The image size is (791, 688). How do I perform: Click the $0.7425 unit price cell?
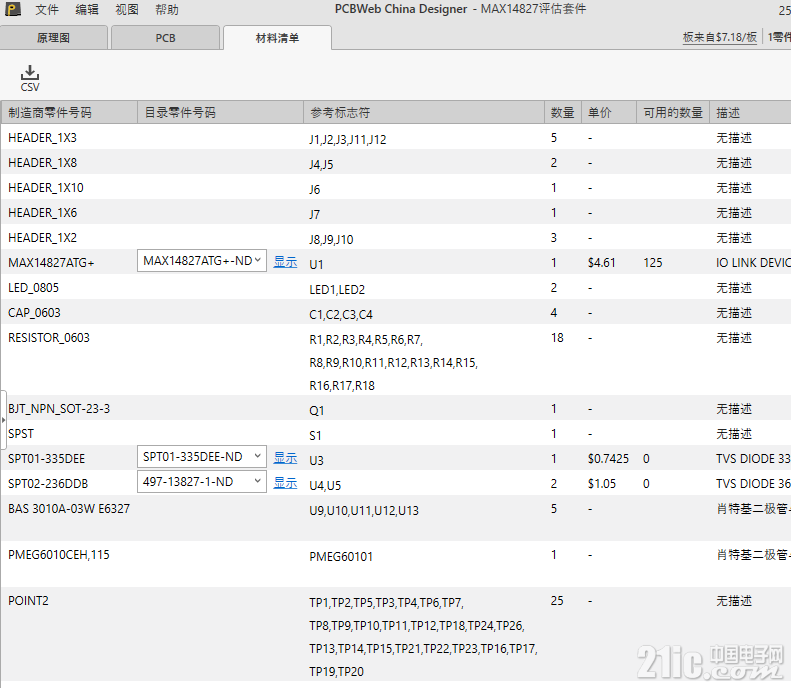[x=608, y=458]
